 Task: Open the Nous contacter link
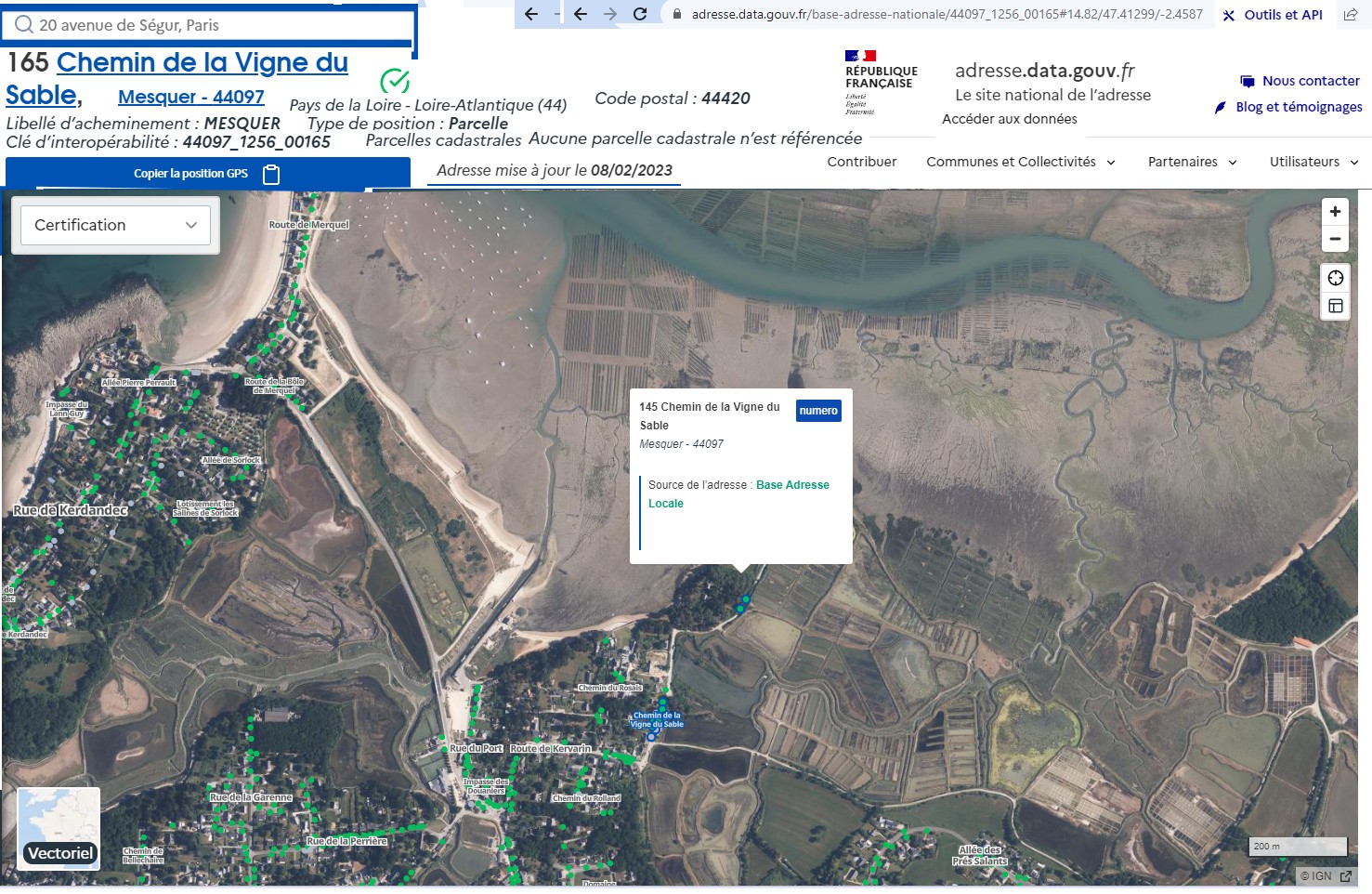[x=1300, y=81]
